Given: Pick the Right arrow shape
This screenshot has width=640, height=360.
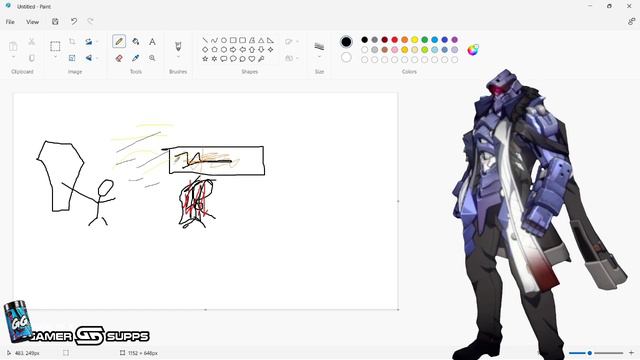Looking at the screenshot, I should pos(233,49).
